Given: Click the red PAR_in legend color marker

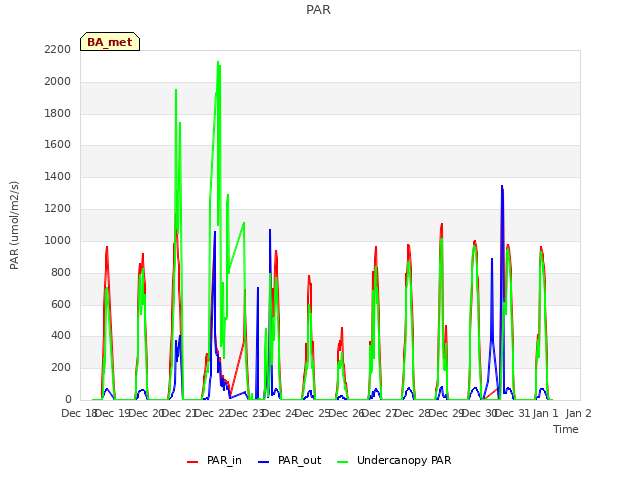Looking at the screenshot, I should point(192,462).
